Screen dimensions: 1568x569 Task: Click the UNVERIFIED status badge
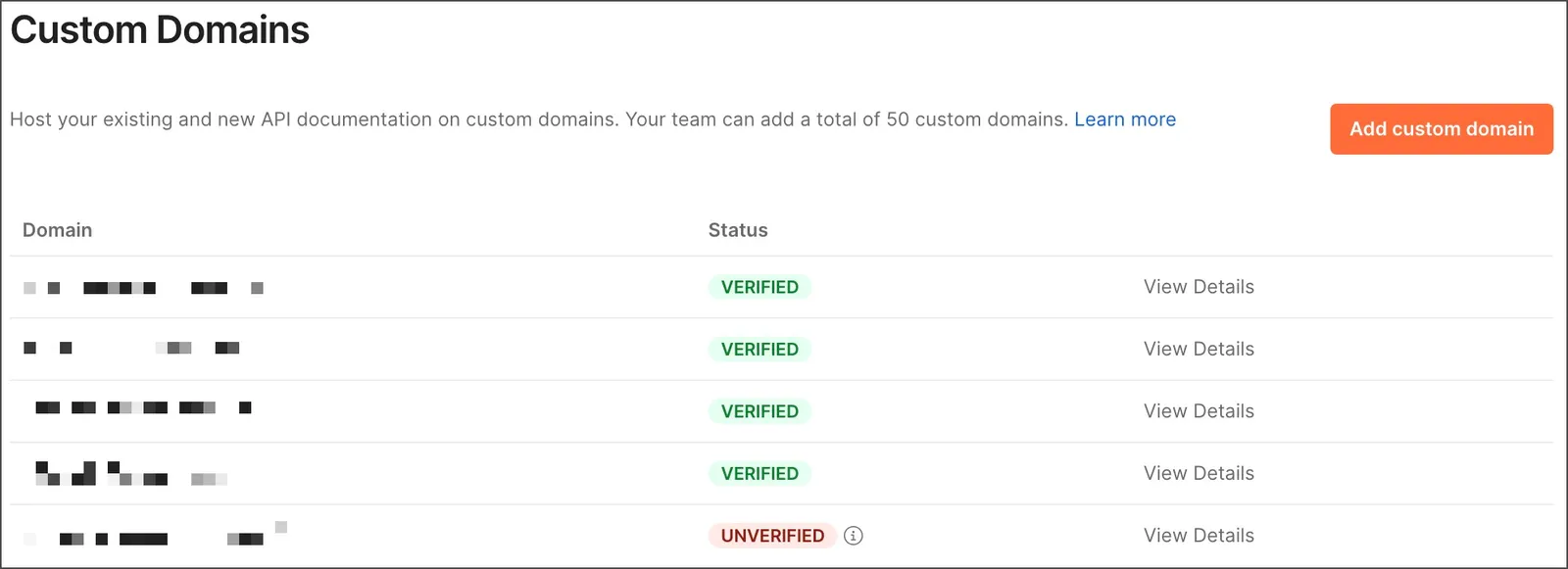pyautogui.click(x=772, y=536)
